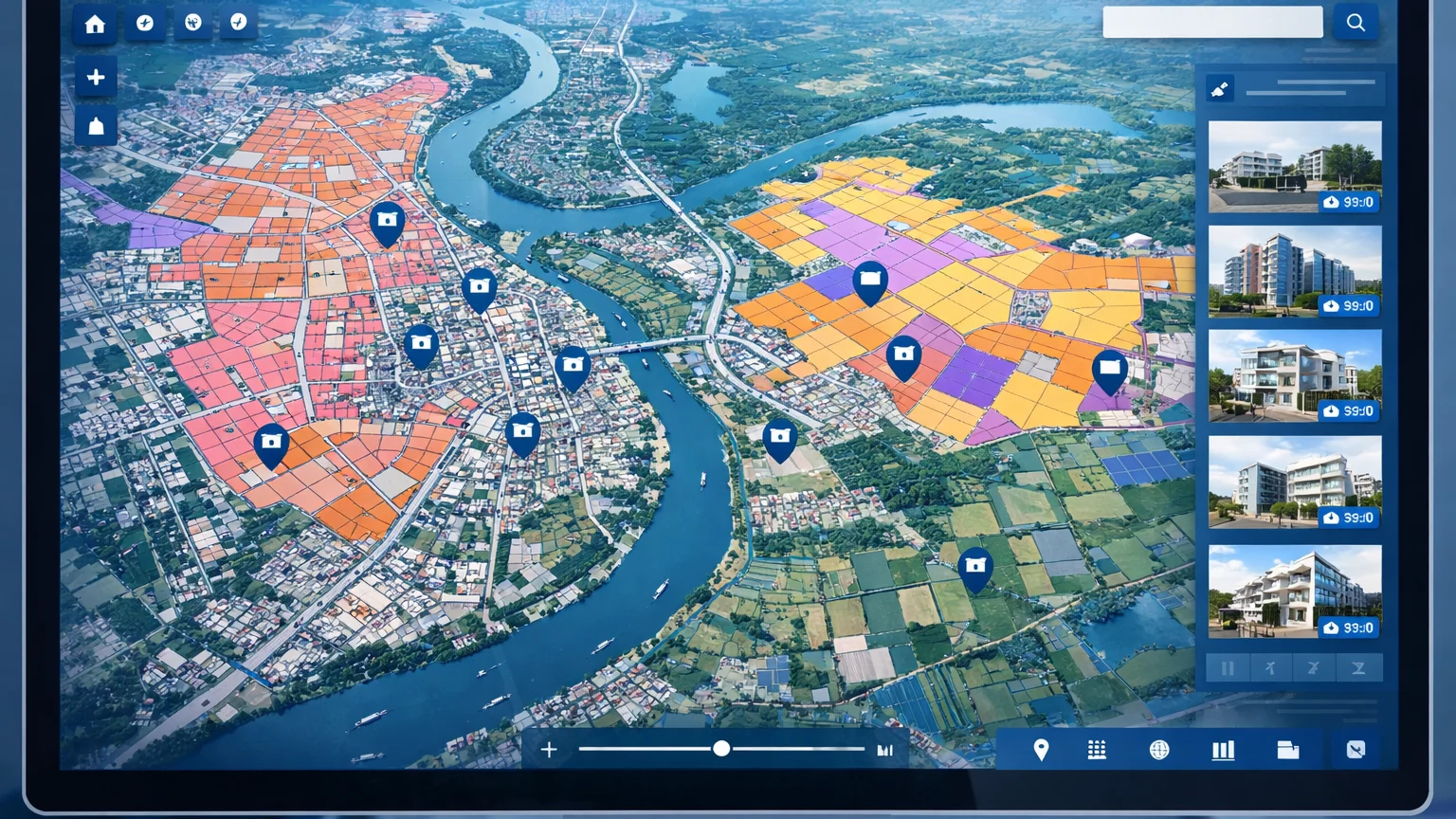Select the pin in the orange northwest district
Viewport: 1456px width, 819px height.
point(387,224)
